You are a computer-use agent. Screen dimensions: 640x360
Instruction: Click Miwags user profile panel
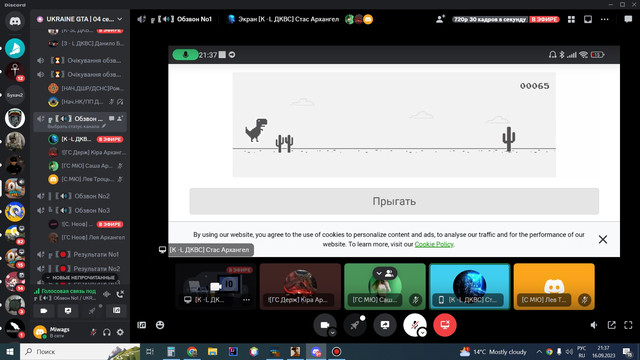point(59,332)
